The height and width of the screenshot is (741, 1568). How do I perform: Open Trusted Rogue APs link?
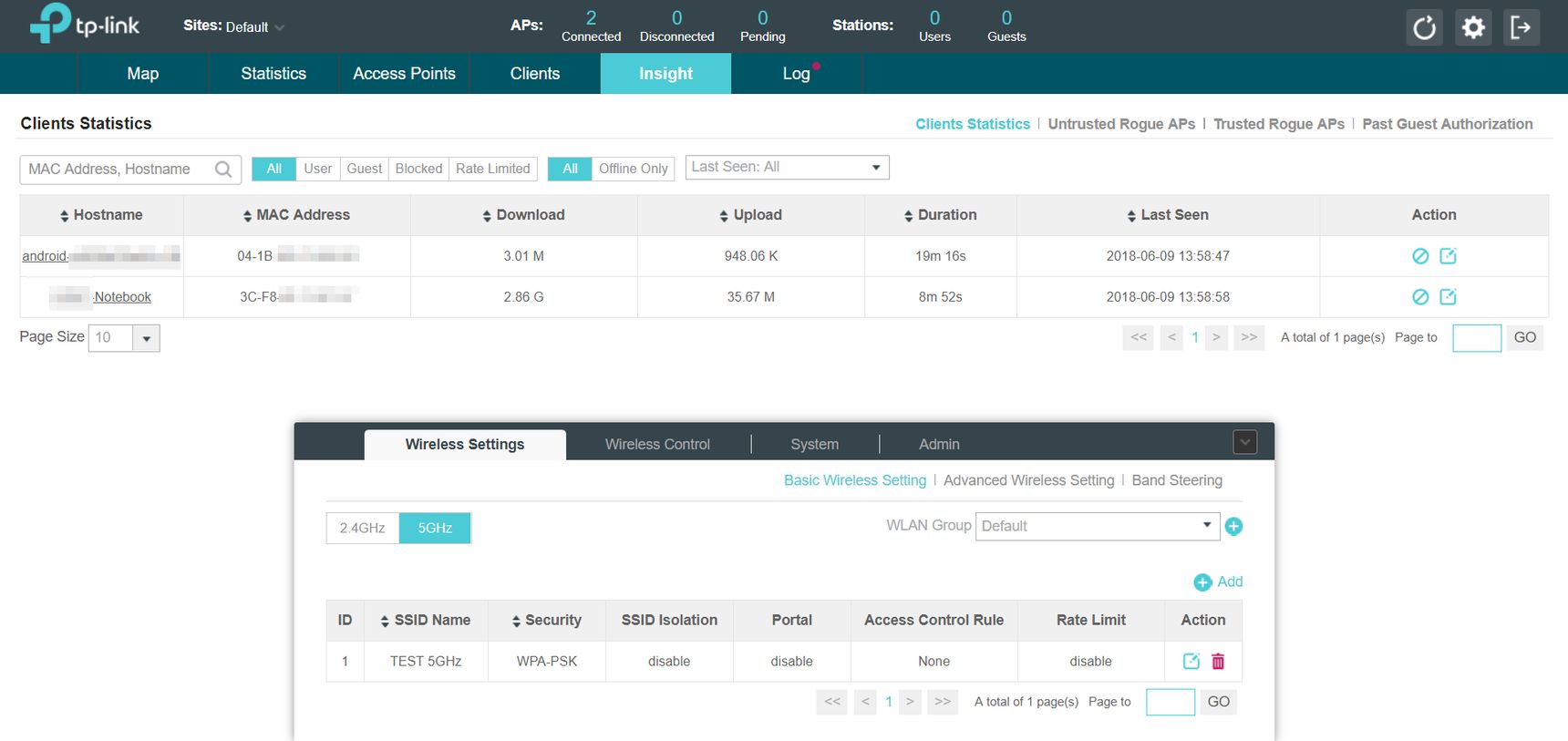point(1279,124)
